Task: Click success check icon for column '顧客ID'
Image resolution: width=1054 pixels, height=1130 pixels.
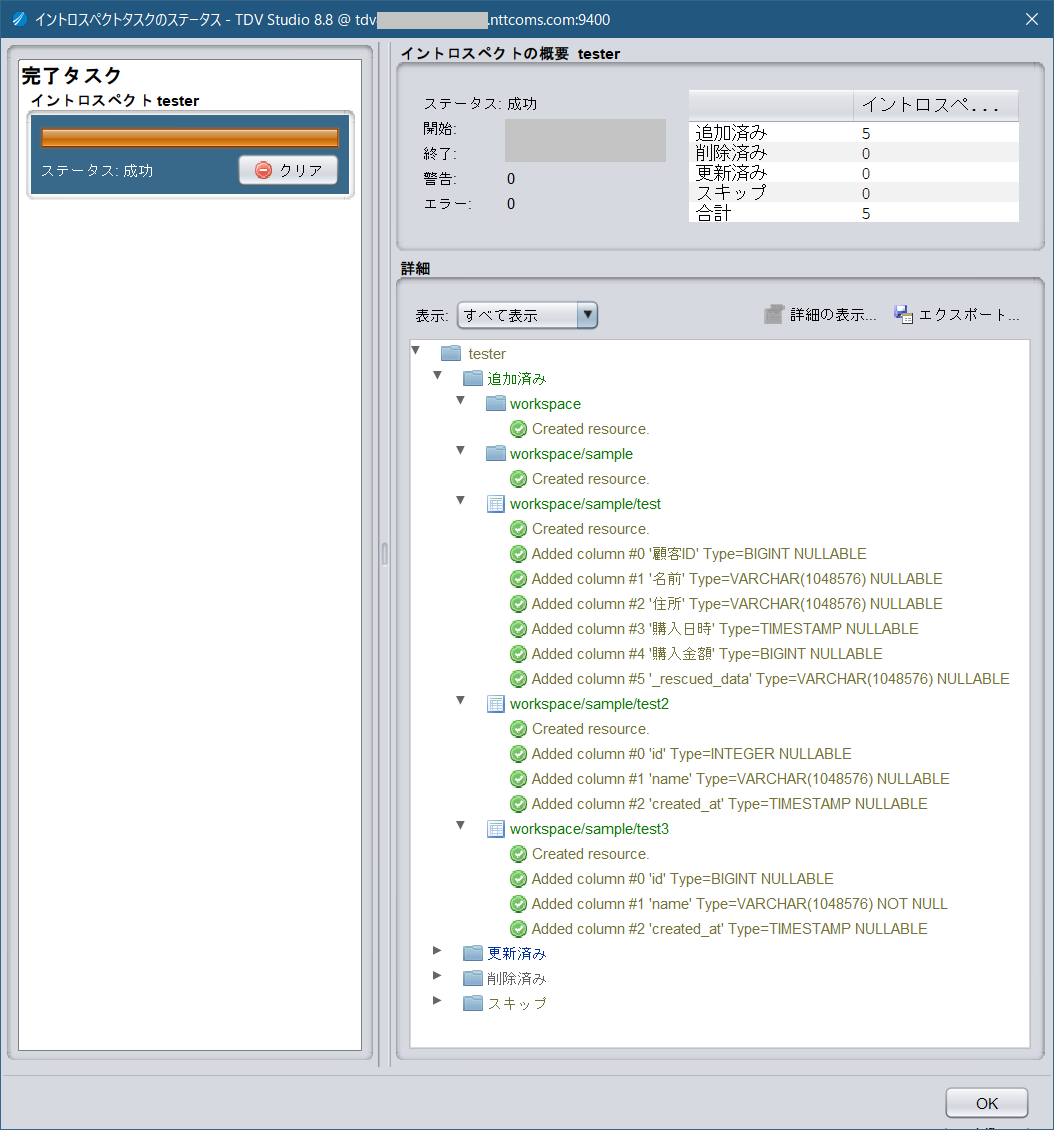Action: (518, 553)
